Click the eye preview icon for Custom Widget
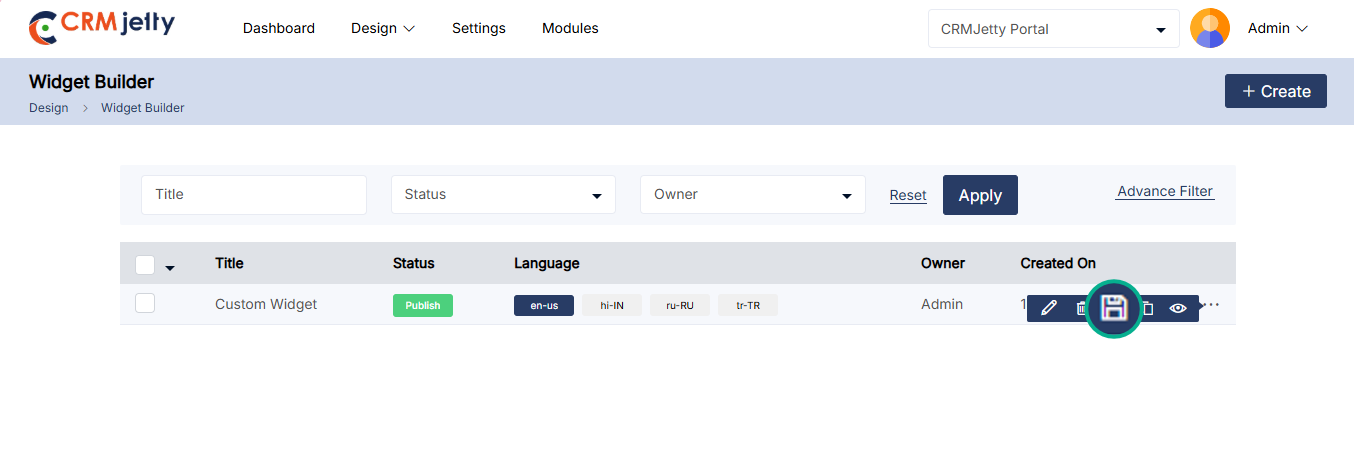Viewport: 1354px width, 474px height. (x=1178, y=308)
